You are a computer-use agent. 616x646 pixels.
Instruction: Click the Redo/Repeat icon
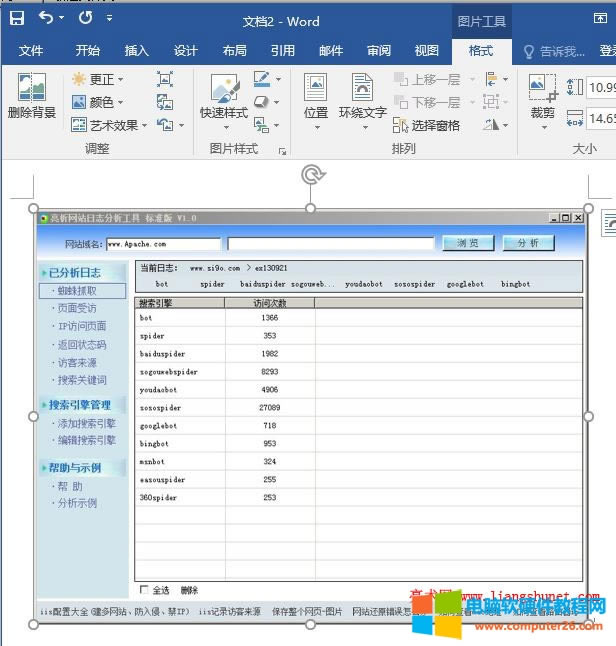point(86,18)
